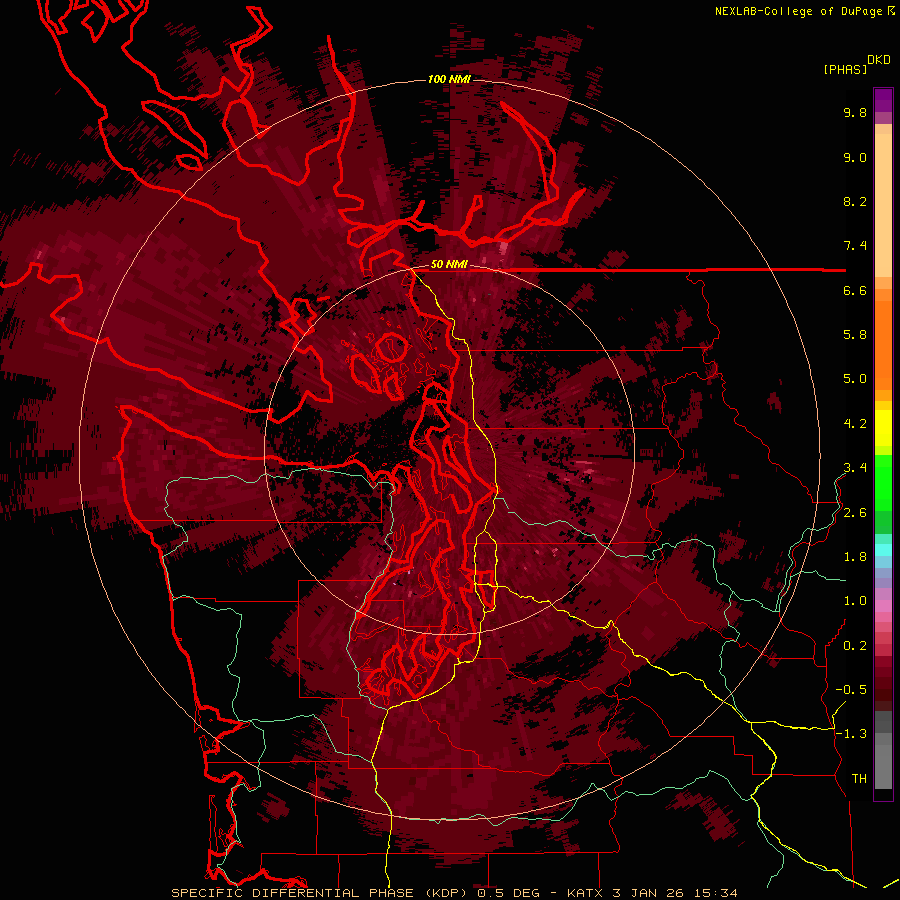
Task: Pick the gray band at the color bar bottom
Action: [x=883, y=761]
